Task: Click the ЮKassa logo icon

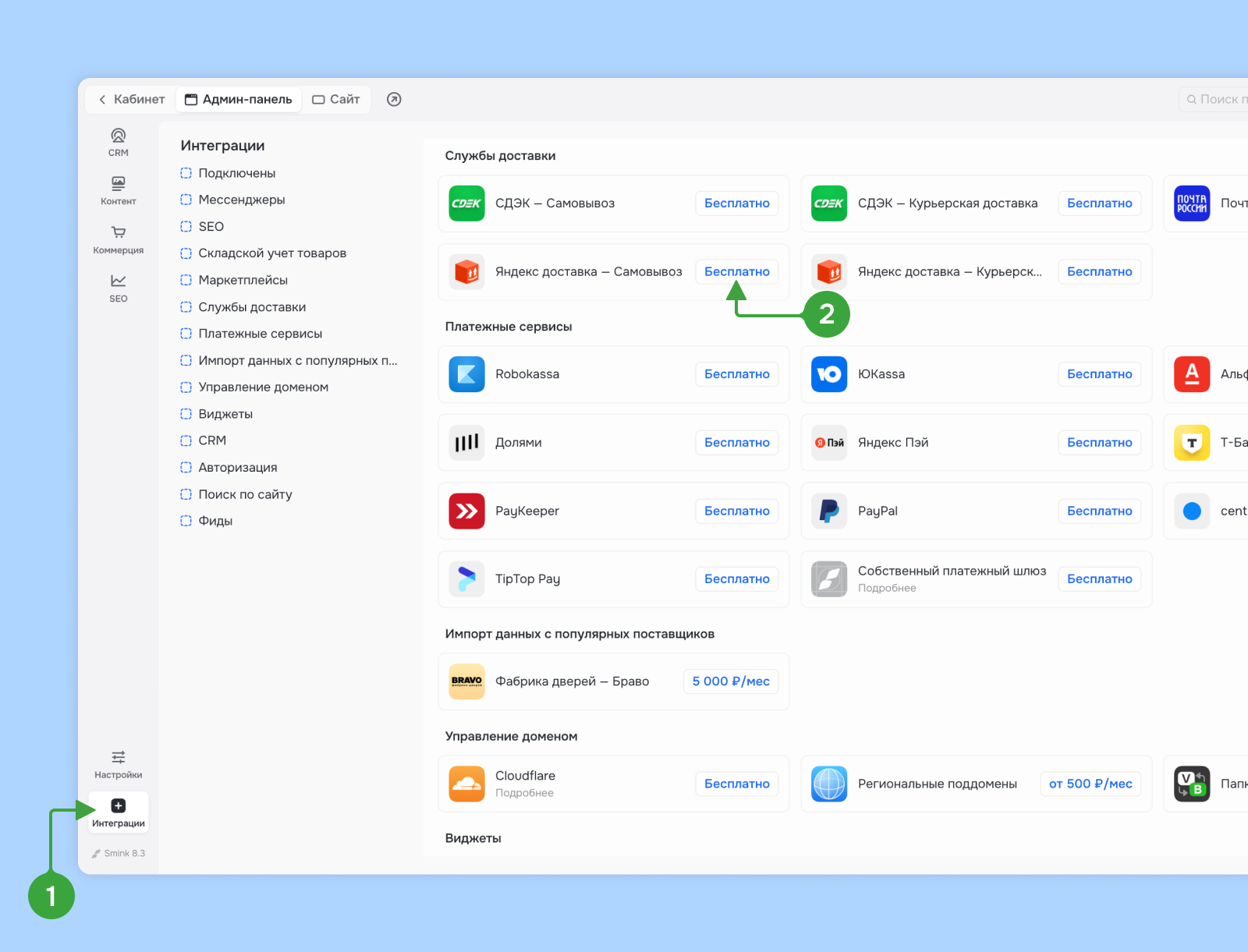Action: coord(829,374)
